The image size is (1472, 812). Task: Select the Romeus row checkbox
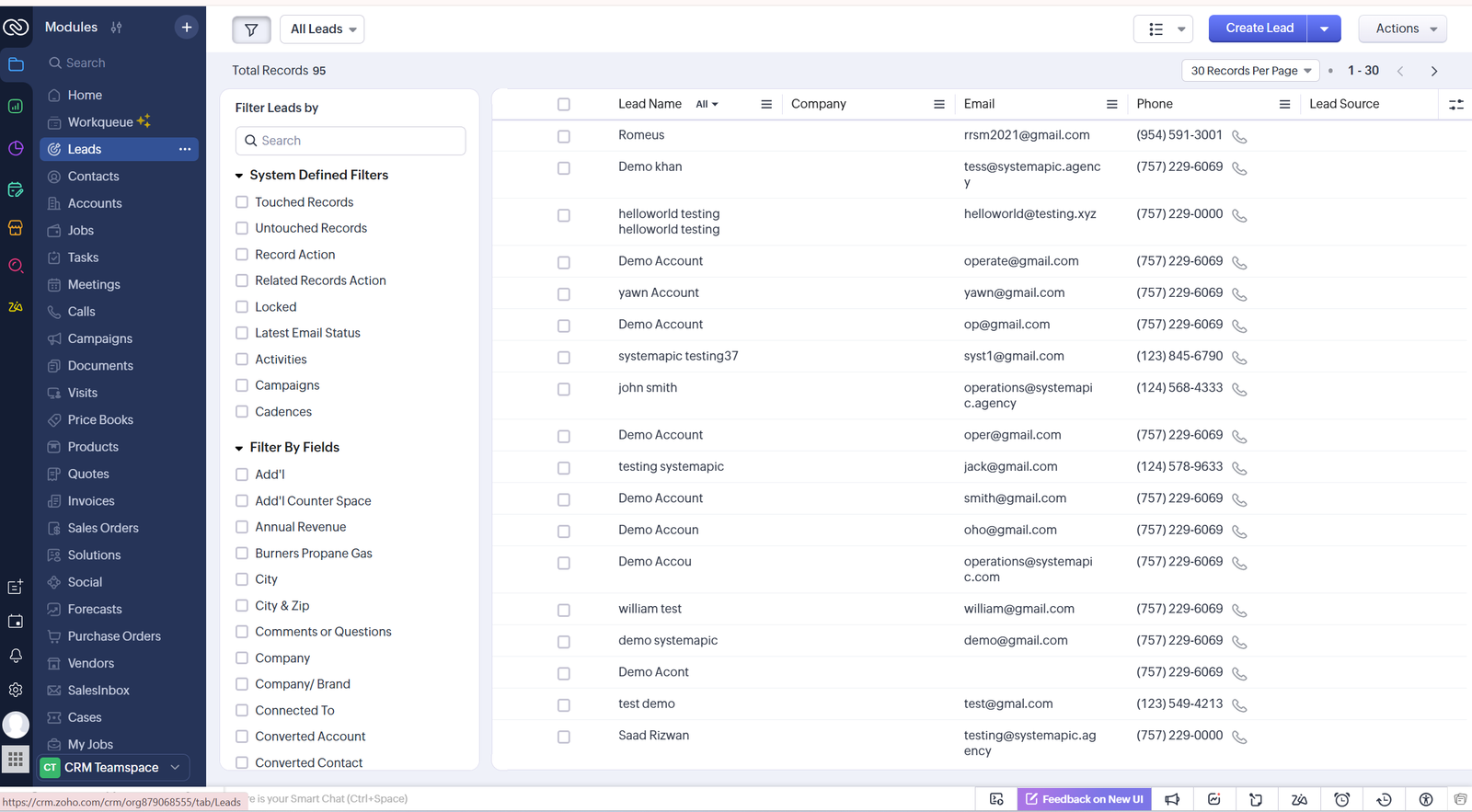pyautogui.click(x=564, y=136)
